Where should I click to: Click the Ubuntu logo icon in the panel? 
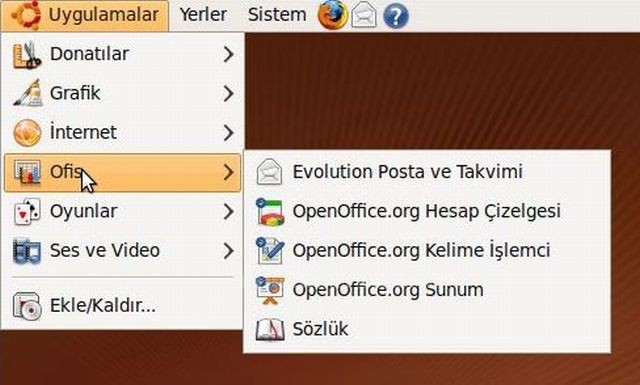tap(26, 15)
